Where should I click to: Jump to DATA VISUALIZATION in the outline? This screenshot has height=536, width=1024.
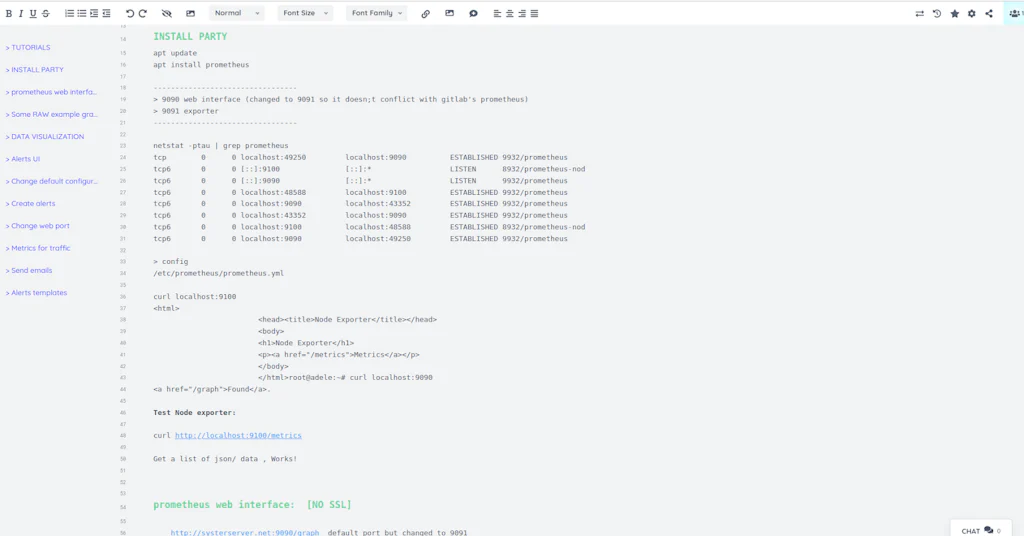click(x=45, y=136)
